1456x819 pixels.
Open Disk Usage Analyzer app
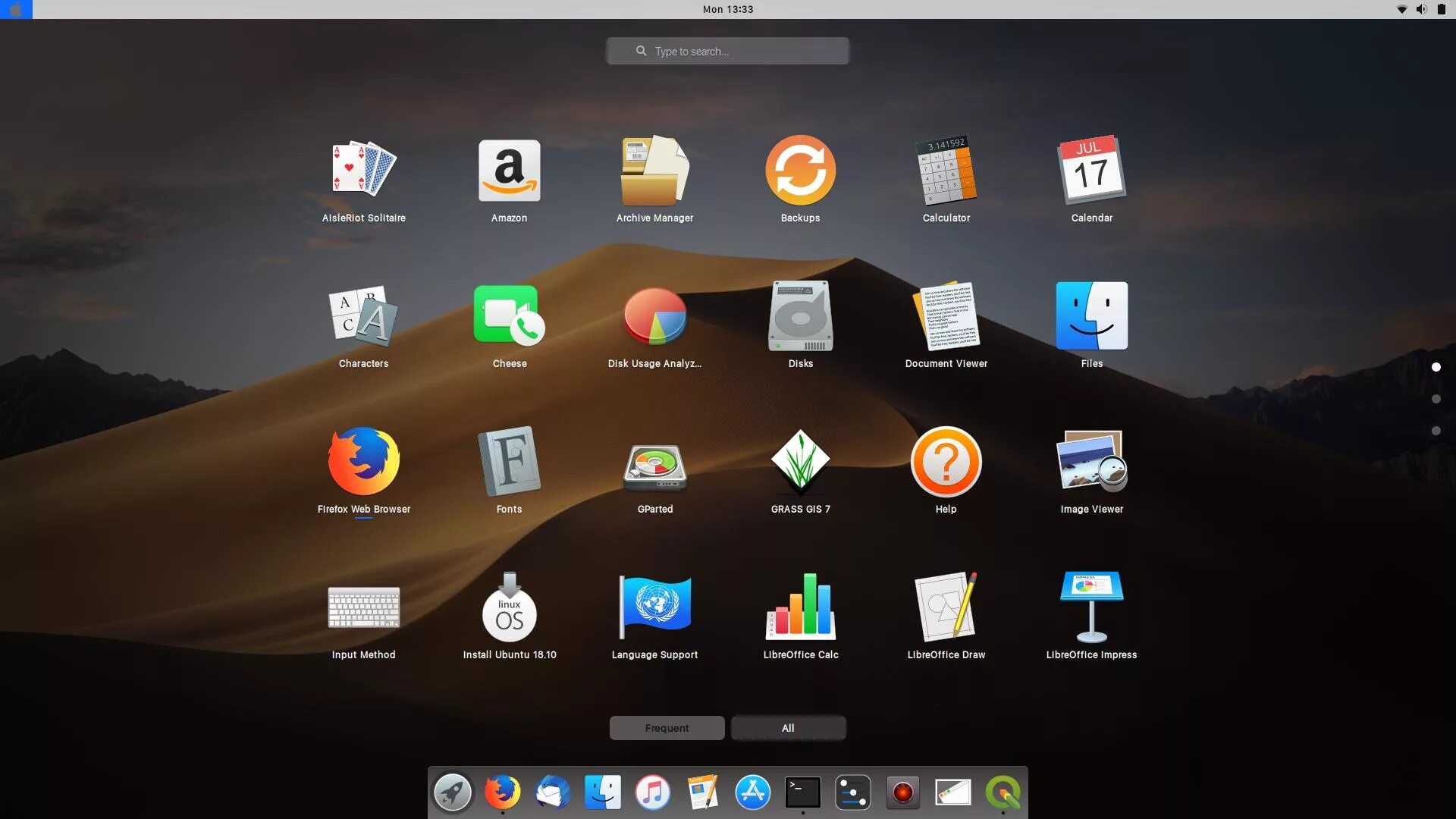(x=654, y=318)
